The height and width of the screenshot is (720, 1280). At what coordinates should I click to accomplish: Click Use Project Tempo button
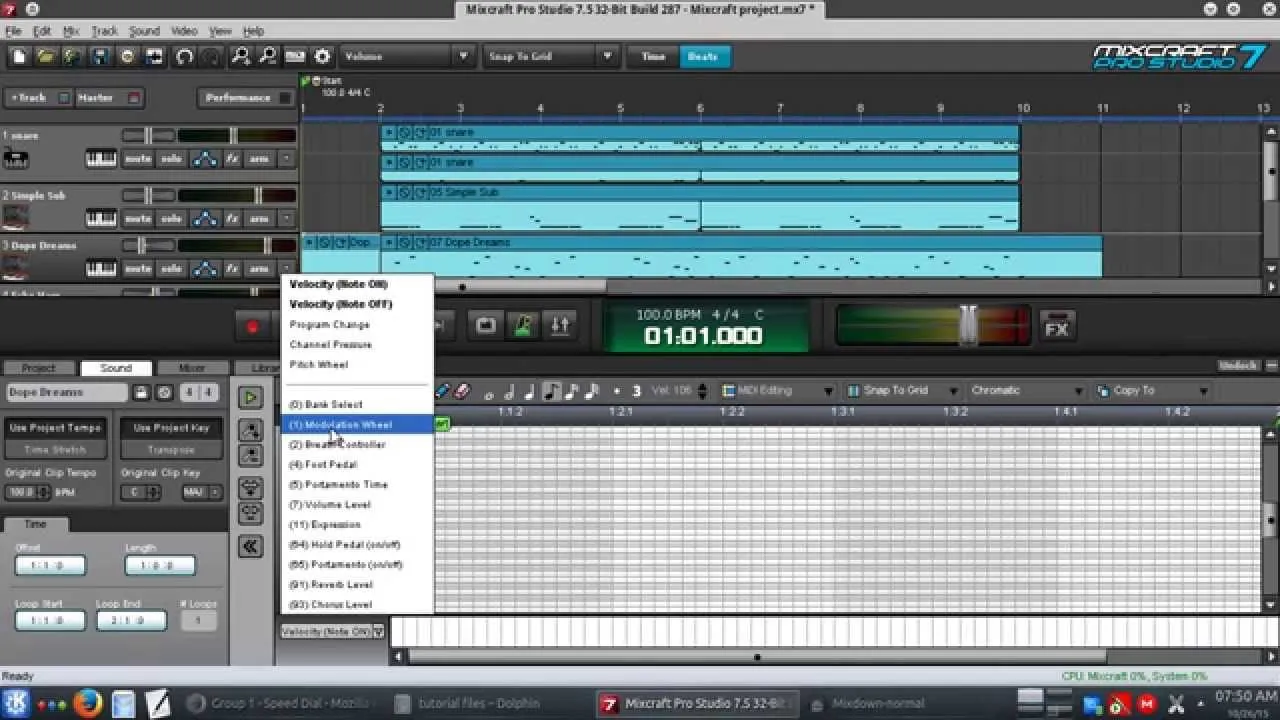click(55, 428)
